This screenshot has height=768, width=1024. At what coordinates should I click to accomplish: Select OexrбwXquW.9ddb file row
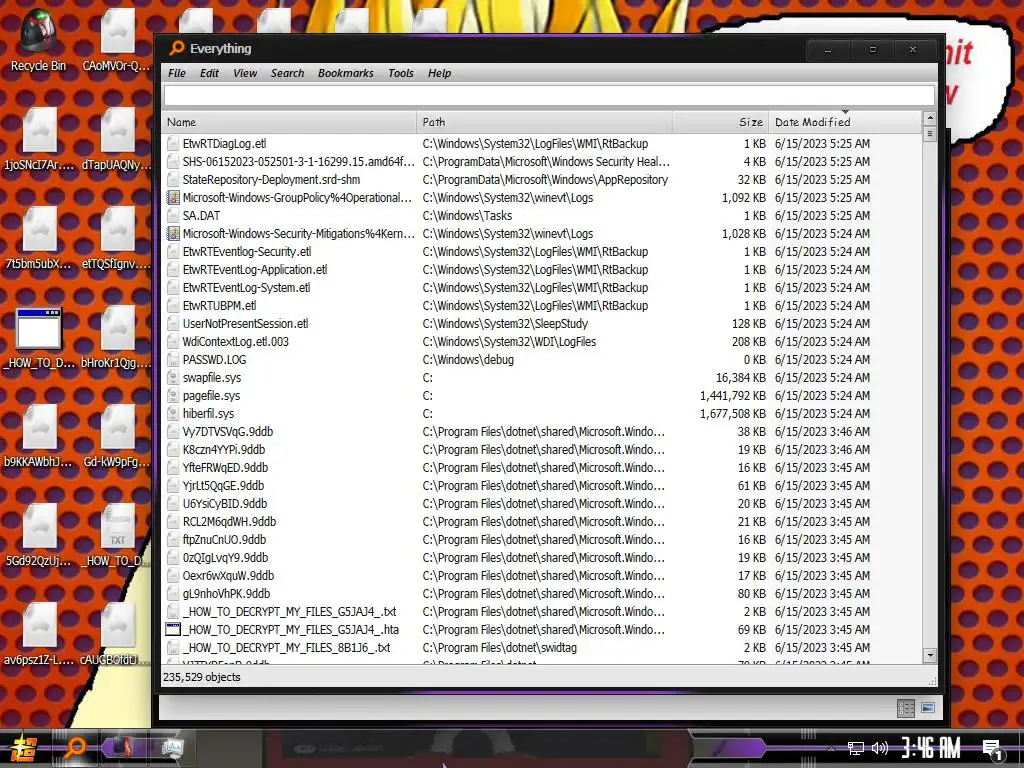542,575
